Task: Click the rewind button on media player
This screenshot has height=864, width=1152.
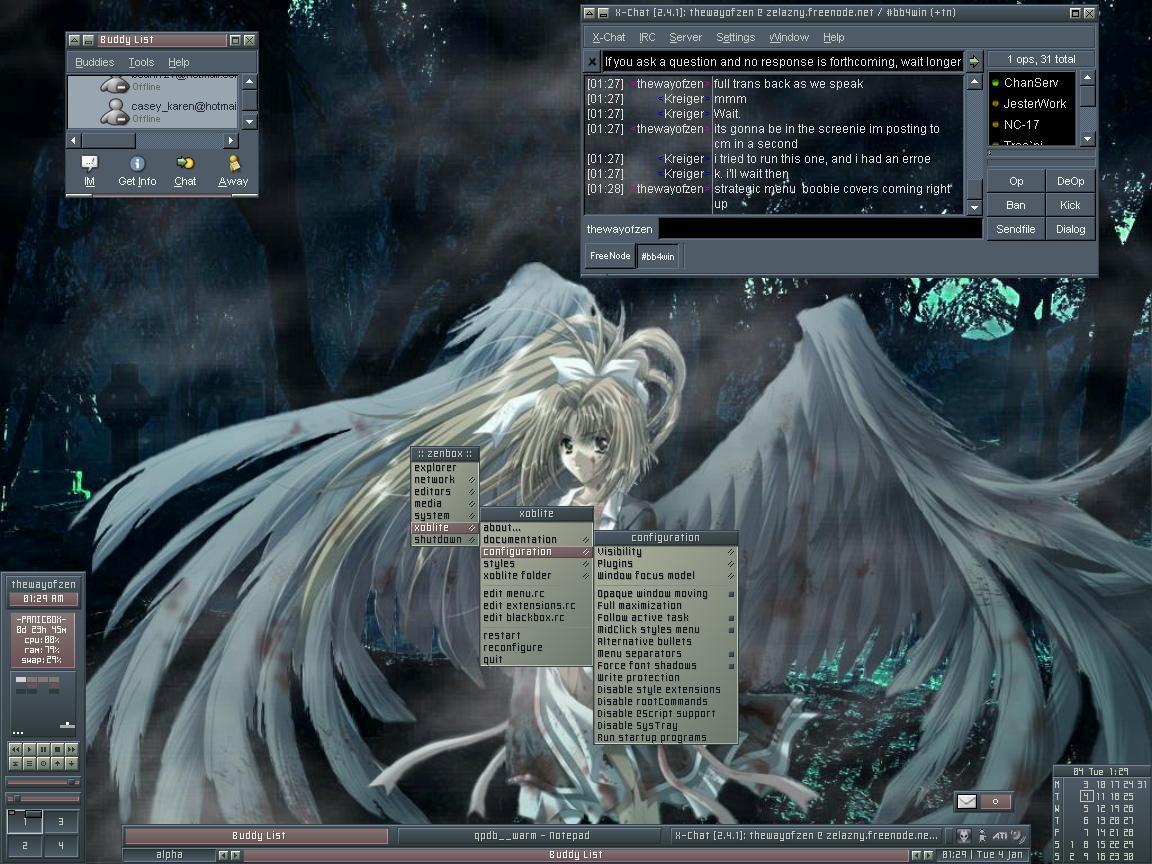Action: click(x=15, y=749)
